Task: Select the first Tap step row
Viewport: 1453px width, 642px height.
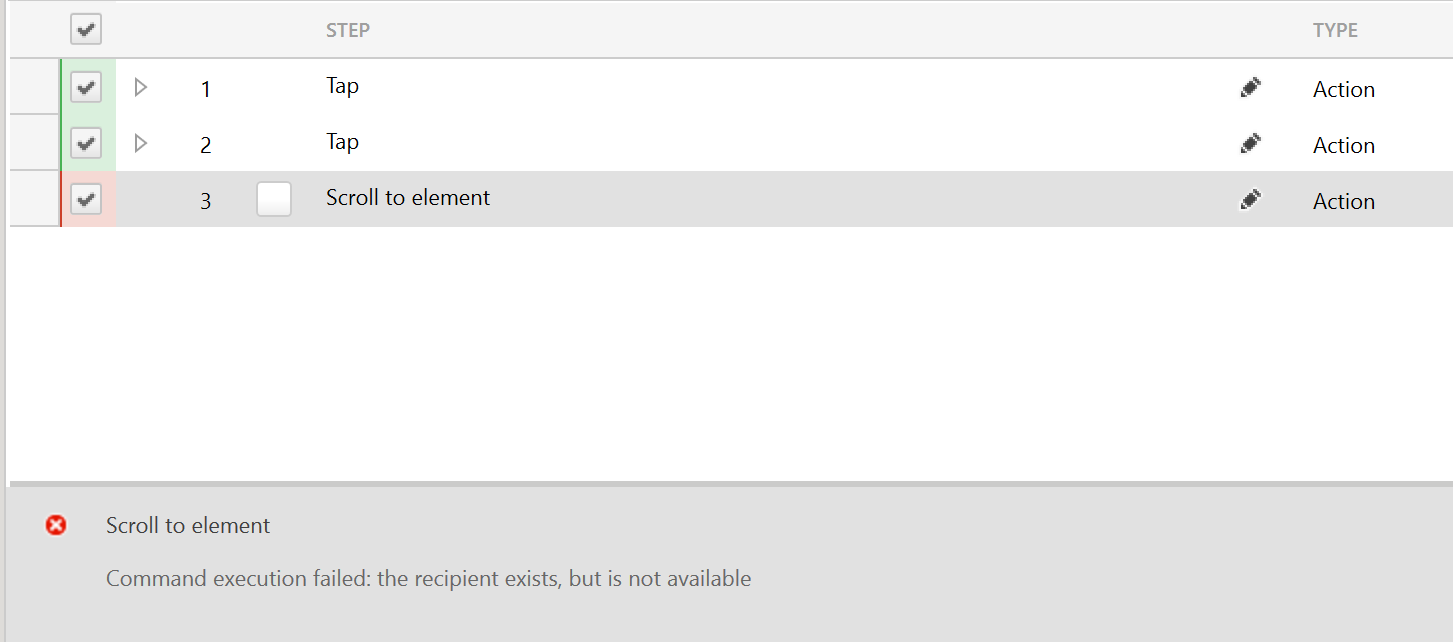Action: coord(342,86)
